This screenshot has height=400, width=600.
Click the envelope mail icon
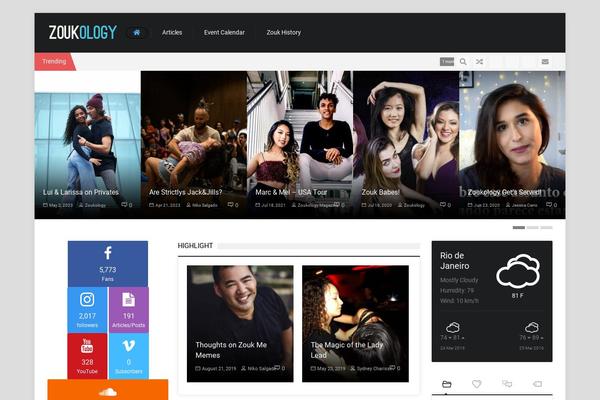(545, 62)
